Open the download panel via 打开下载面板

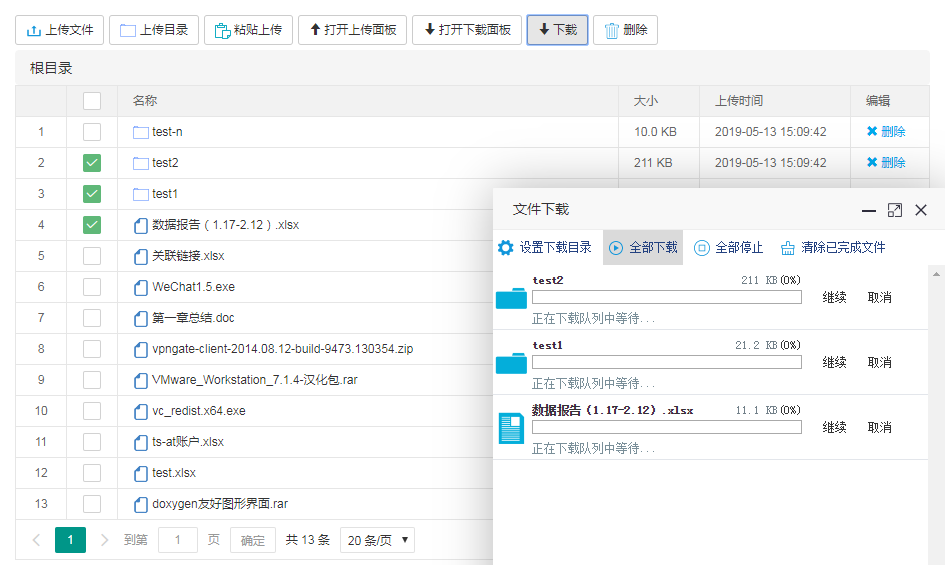(x=467, y=30)
